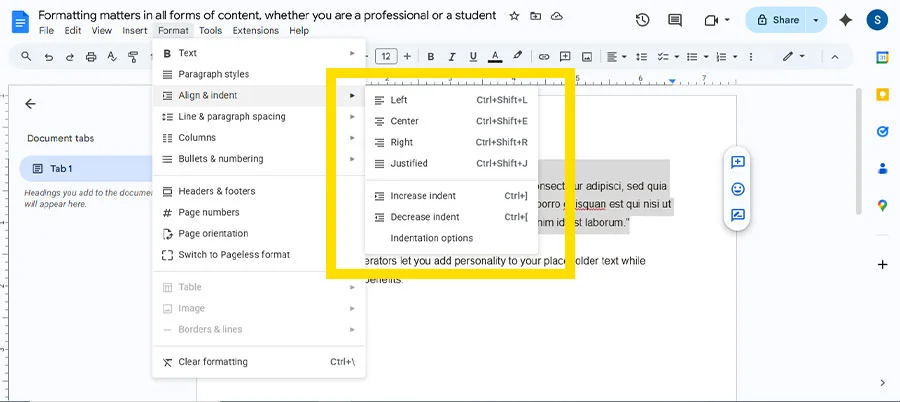Open the Insert menu

[134, 30]
